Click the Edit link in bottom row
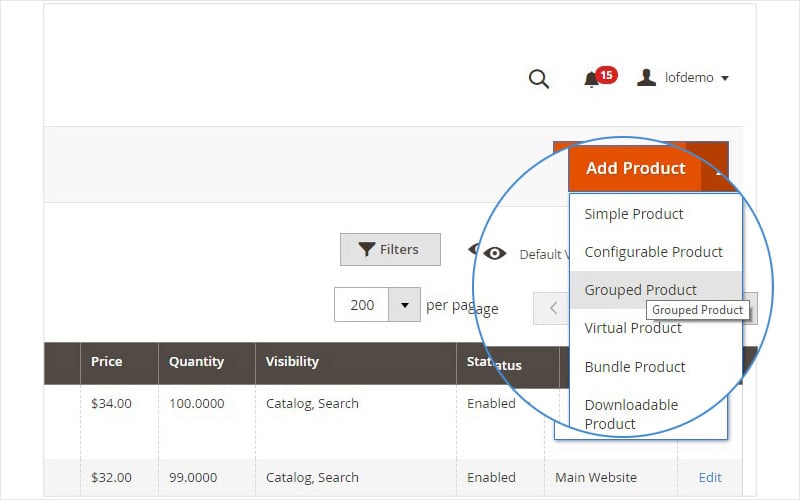800x500 pixels. pyautogui.click(x=710, y=478)
